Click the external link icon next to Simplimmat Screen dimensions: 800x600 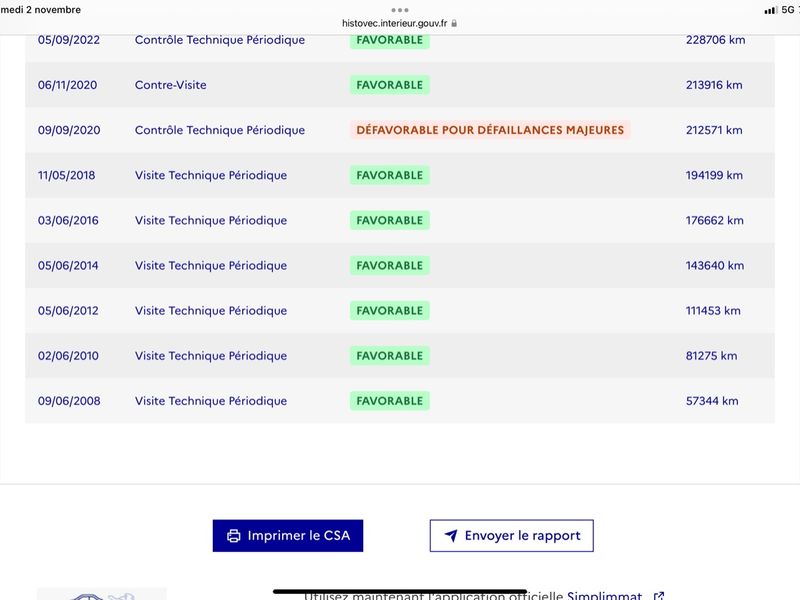tap(659, 595)
